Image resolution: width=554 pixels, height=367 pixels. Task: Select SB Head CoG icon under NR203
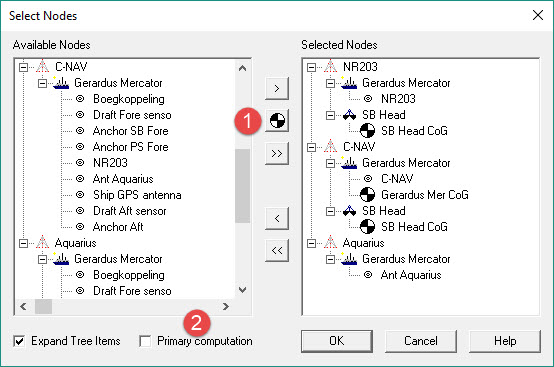pos(367,131)
